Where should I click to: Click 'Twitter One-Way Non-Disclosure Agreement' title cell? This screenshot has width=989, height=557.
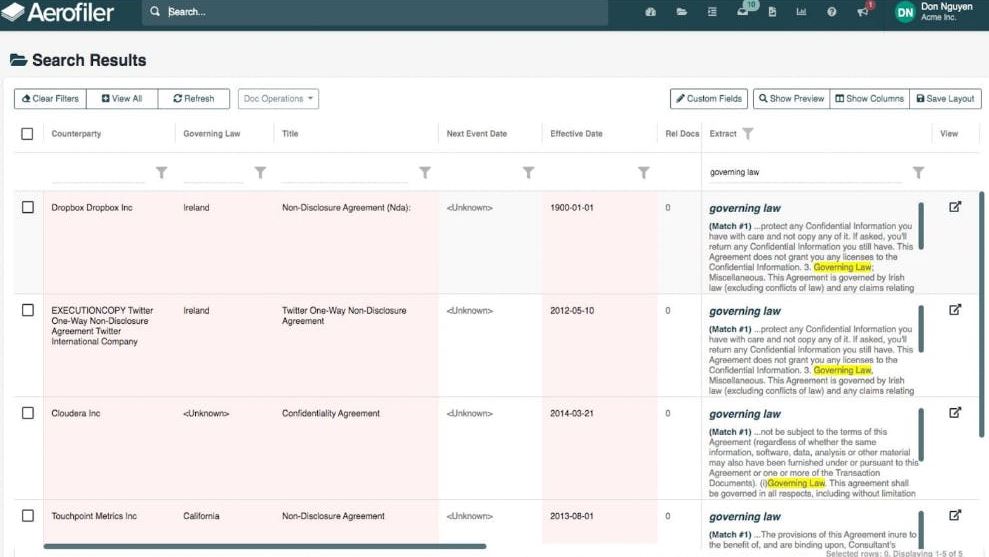344,315
